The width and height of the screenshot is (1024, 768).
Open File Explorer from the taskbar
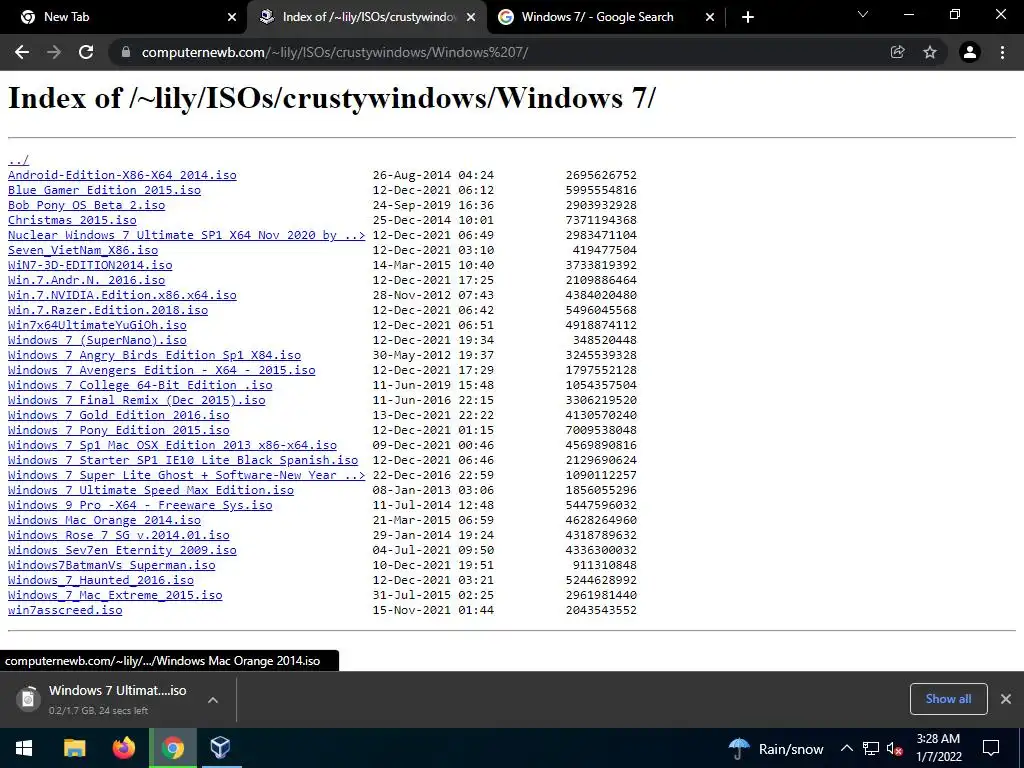74,748
